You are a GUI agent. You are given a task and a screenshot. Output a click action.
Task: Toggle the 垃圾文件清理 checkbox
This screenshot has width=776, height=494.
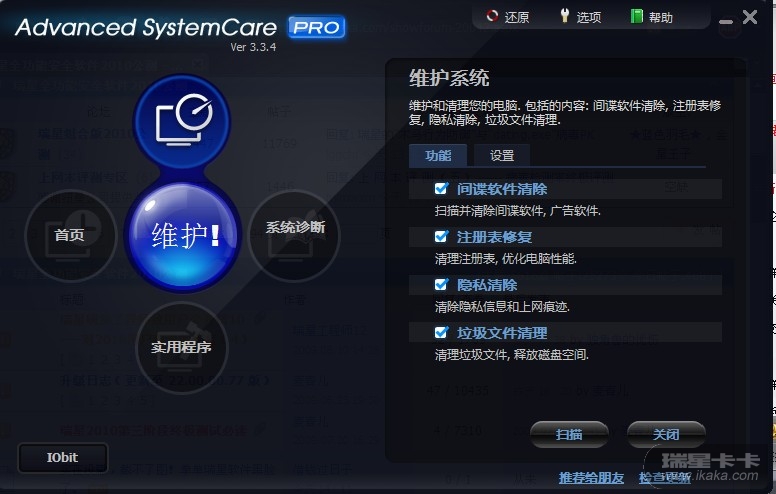coord(441,333)
